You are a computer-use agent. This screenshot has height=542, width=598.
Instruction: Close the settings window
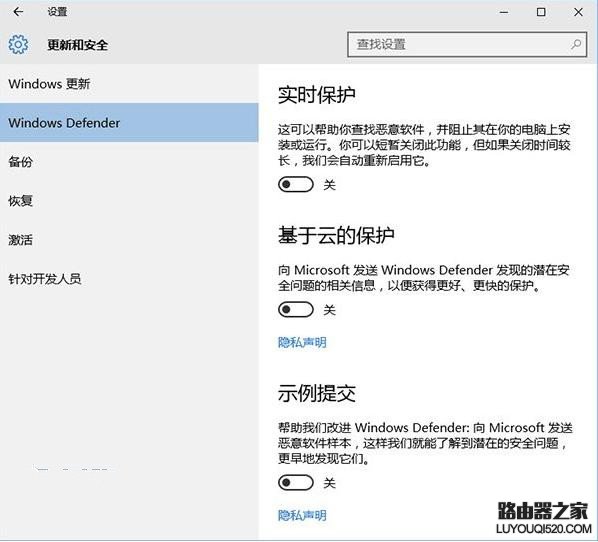[x=578, y=12]
